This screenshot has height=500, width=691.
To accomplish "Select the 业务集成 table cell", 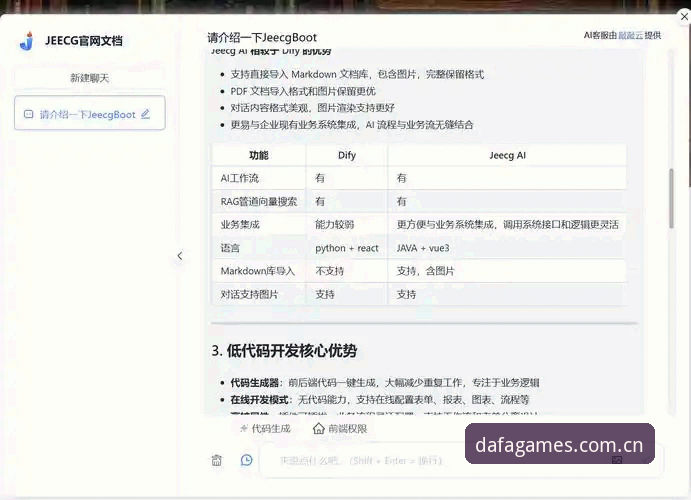I will (x=259, y=225).
